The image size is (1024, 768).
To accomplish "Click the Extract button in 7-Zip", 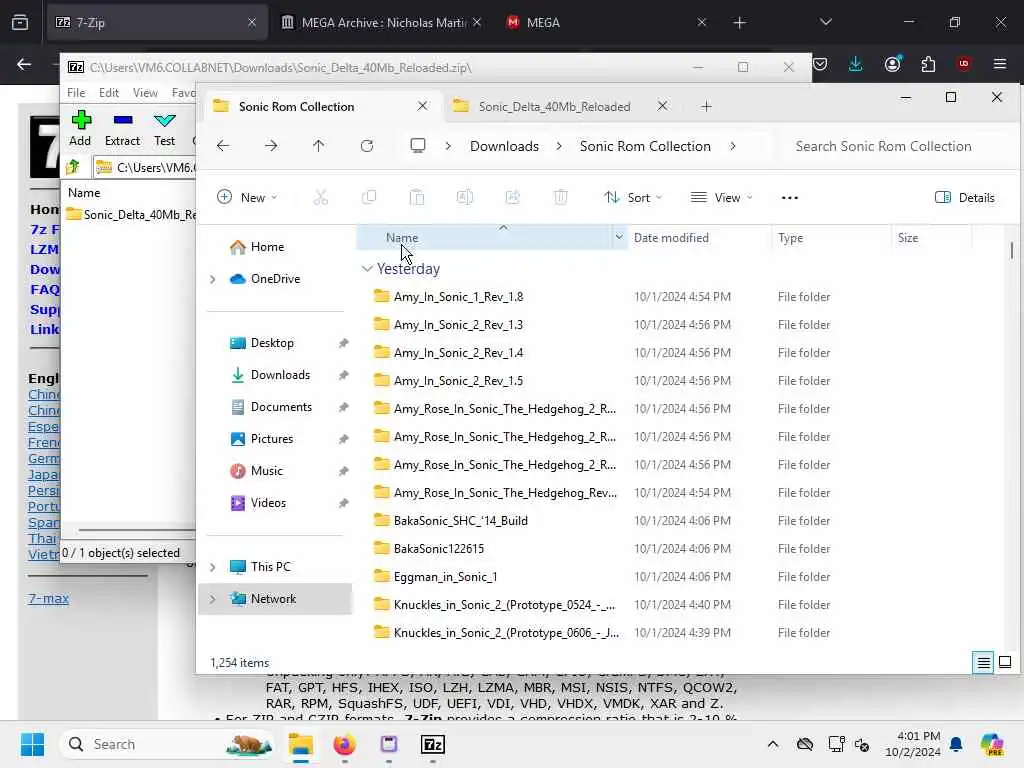I will pyautogui.click(x=122, y=128).
